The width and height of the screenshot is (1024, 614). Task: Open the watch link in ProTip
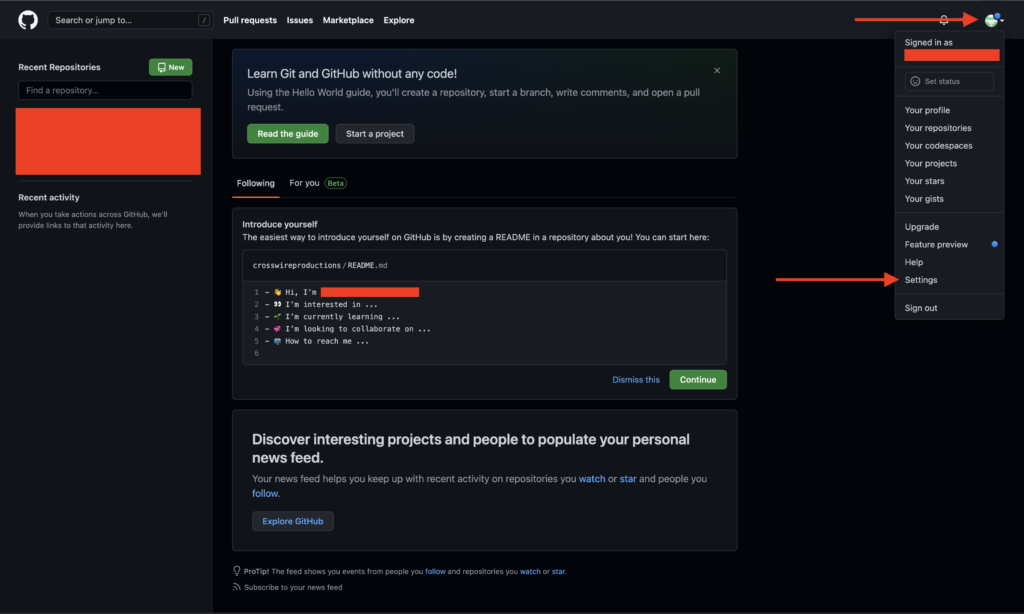530,572
